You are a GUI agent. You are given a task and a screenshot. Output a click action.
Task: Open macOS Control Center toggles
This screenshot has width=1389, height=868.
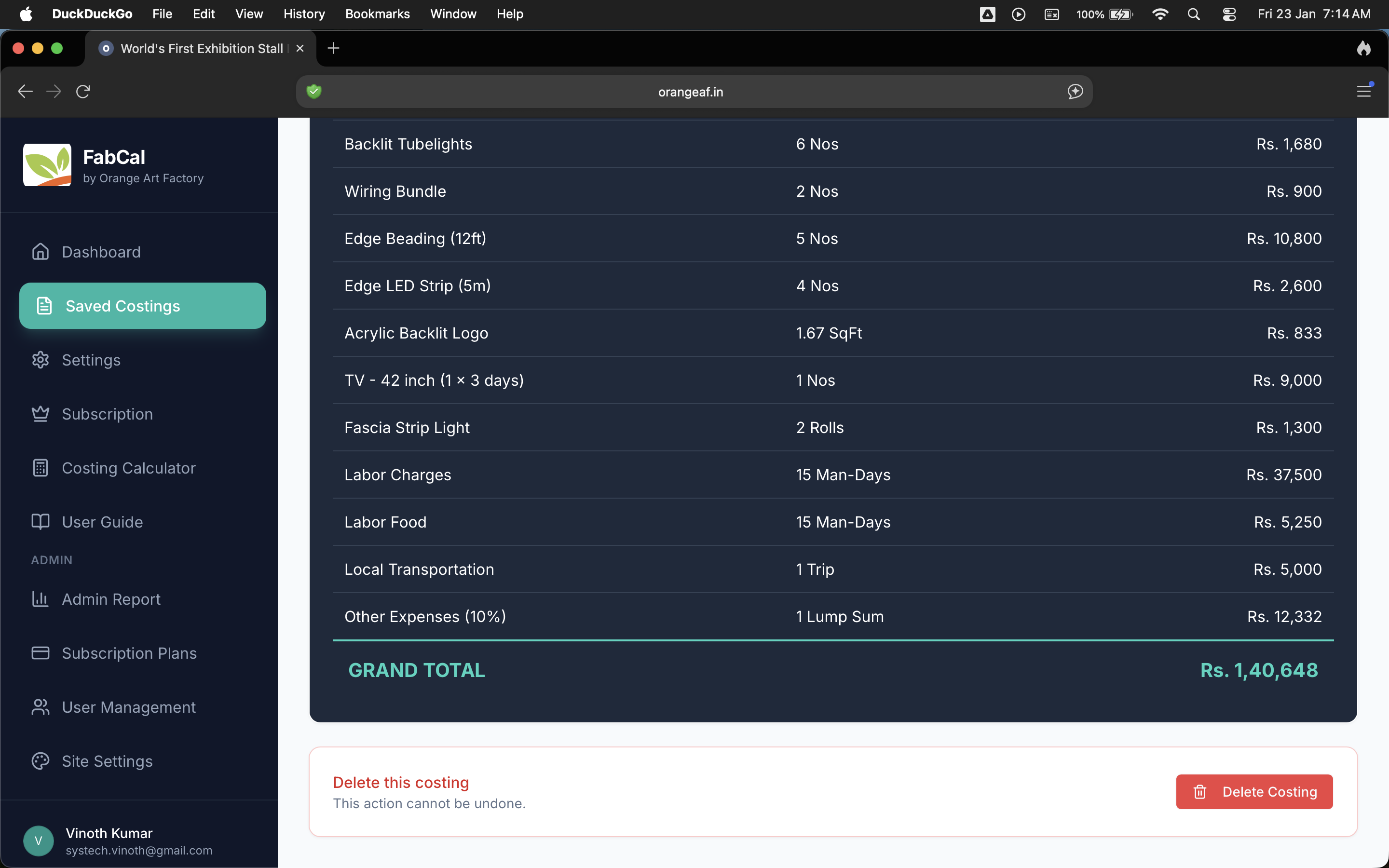click(x=1229, y=14)
